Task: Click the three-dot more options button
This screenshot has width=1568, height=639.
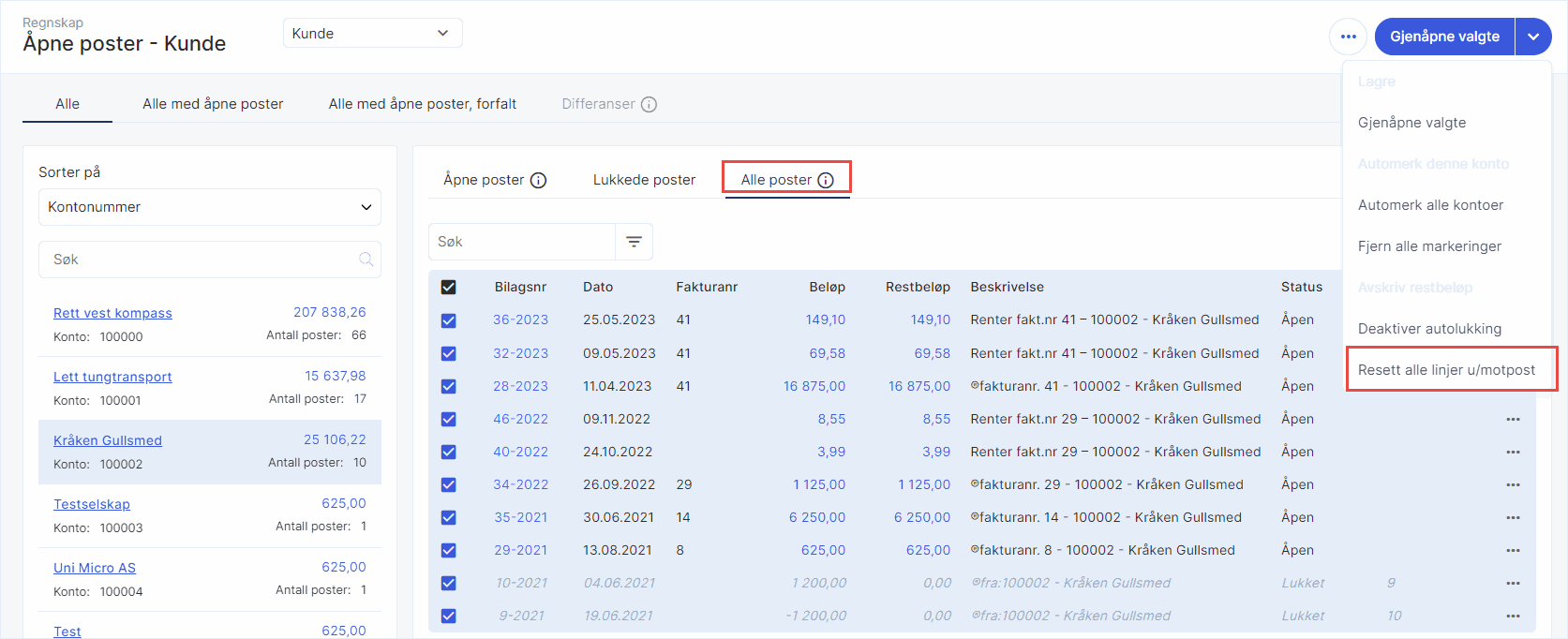Action: click(x=1348, y=37)
